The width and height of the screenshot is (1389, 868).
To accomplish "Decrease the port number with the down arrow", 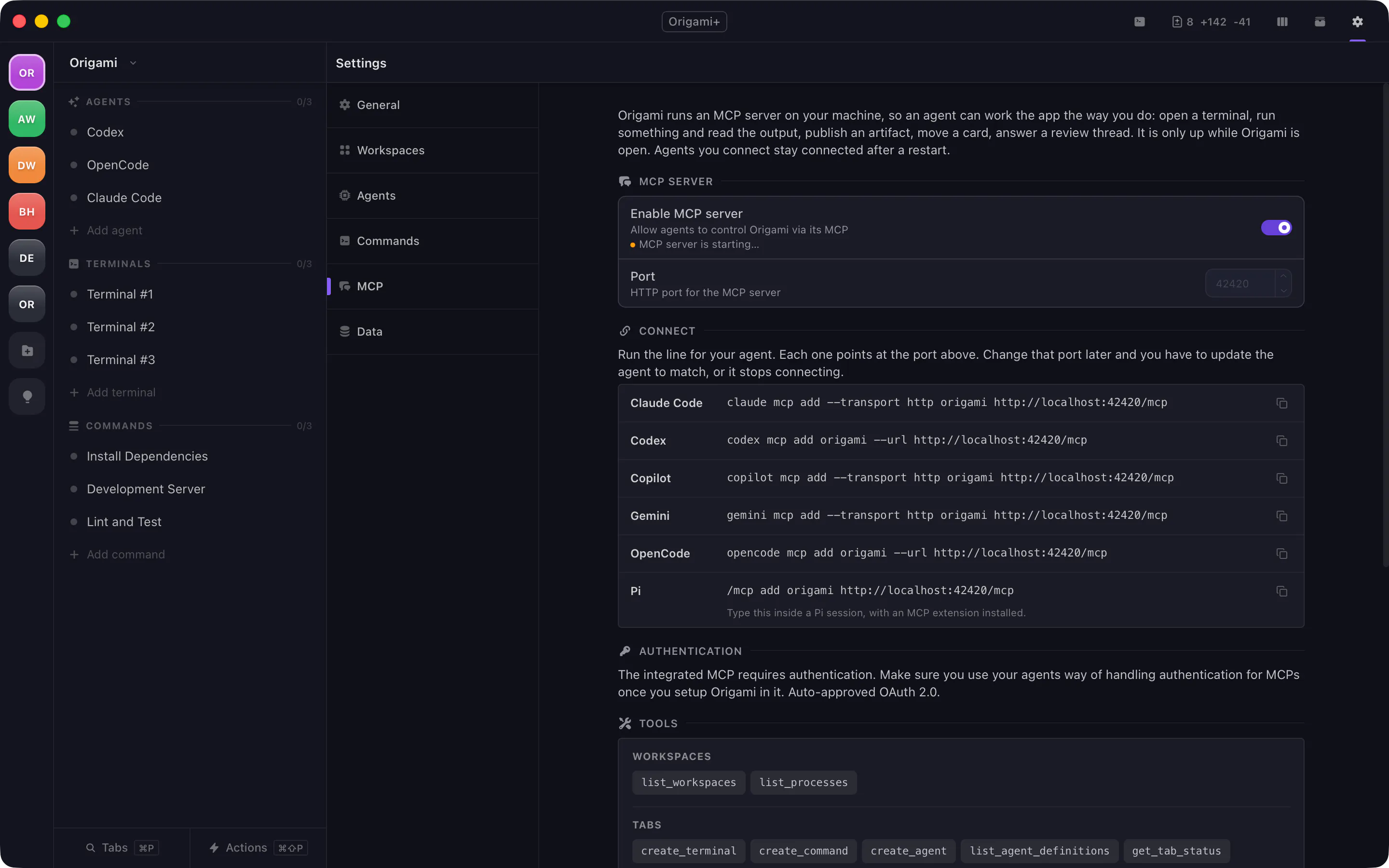I will (1283, 290).
